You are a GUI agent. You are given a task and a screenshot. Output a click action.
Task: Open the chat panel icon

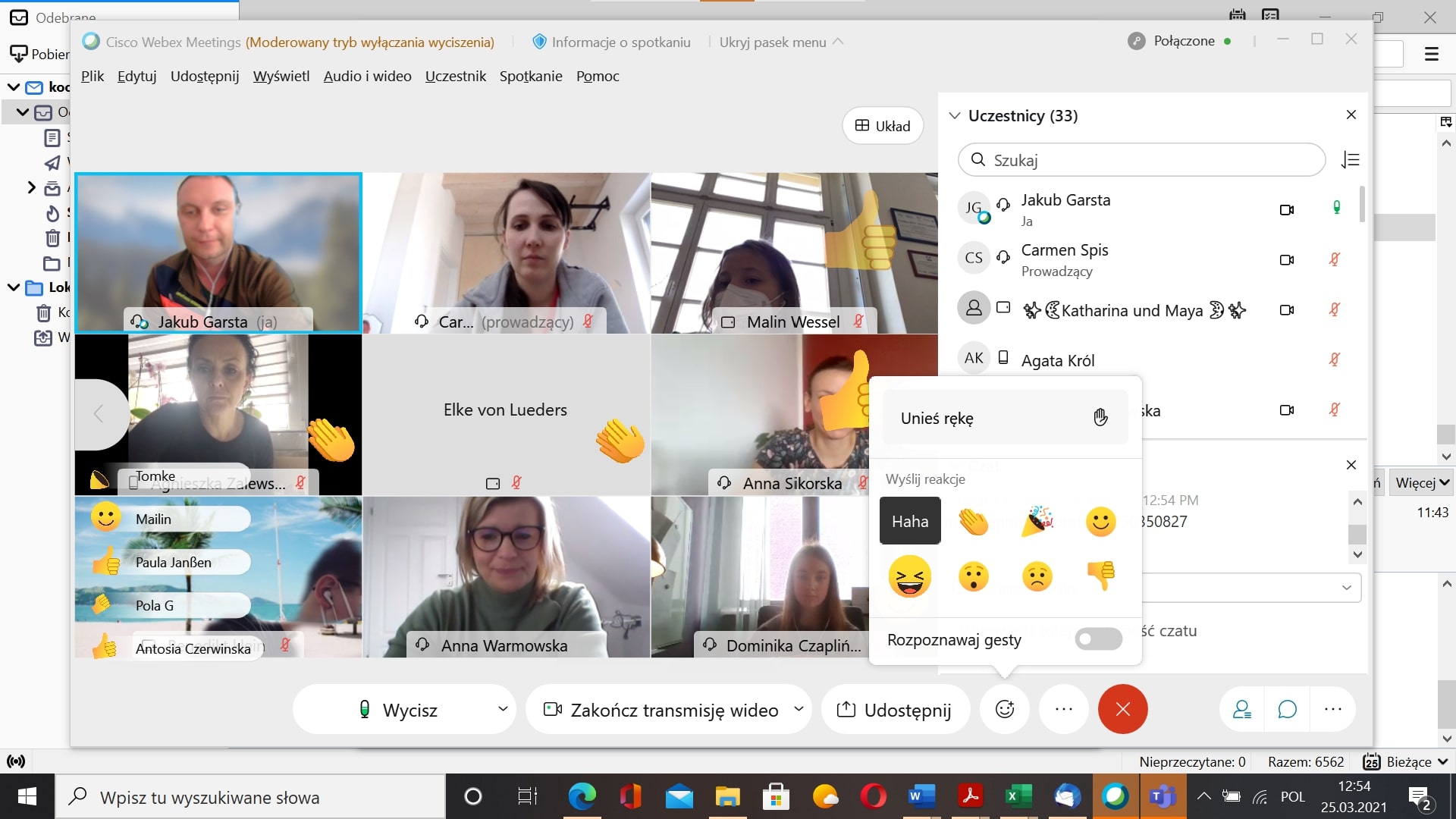click(x=1287, y=709)
